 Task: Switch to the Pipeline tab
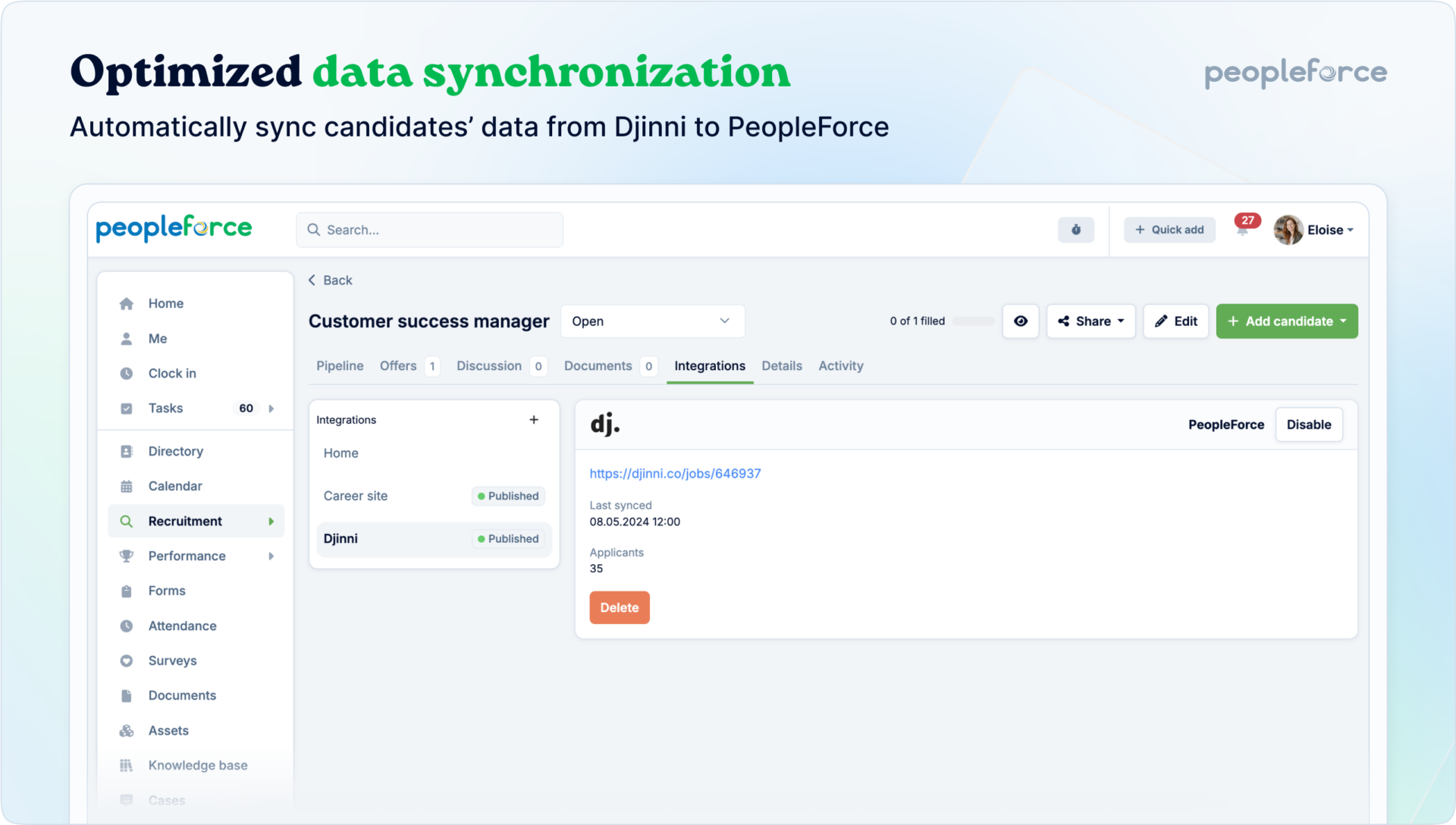coord(340,365)
